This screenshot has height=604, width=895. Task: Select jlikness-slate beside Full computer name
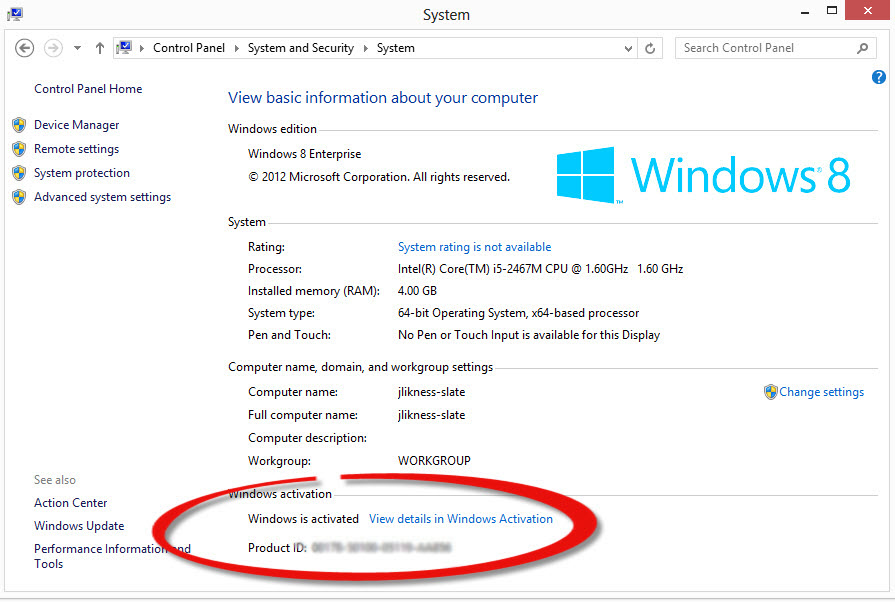point(431,415)
